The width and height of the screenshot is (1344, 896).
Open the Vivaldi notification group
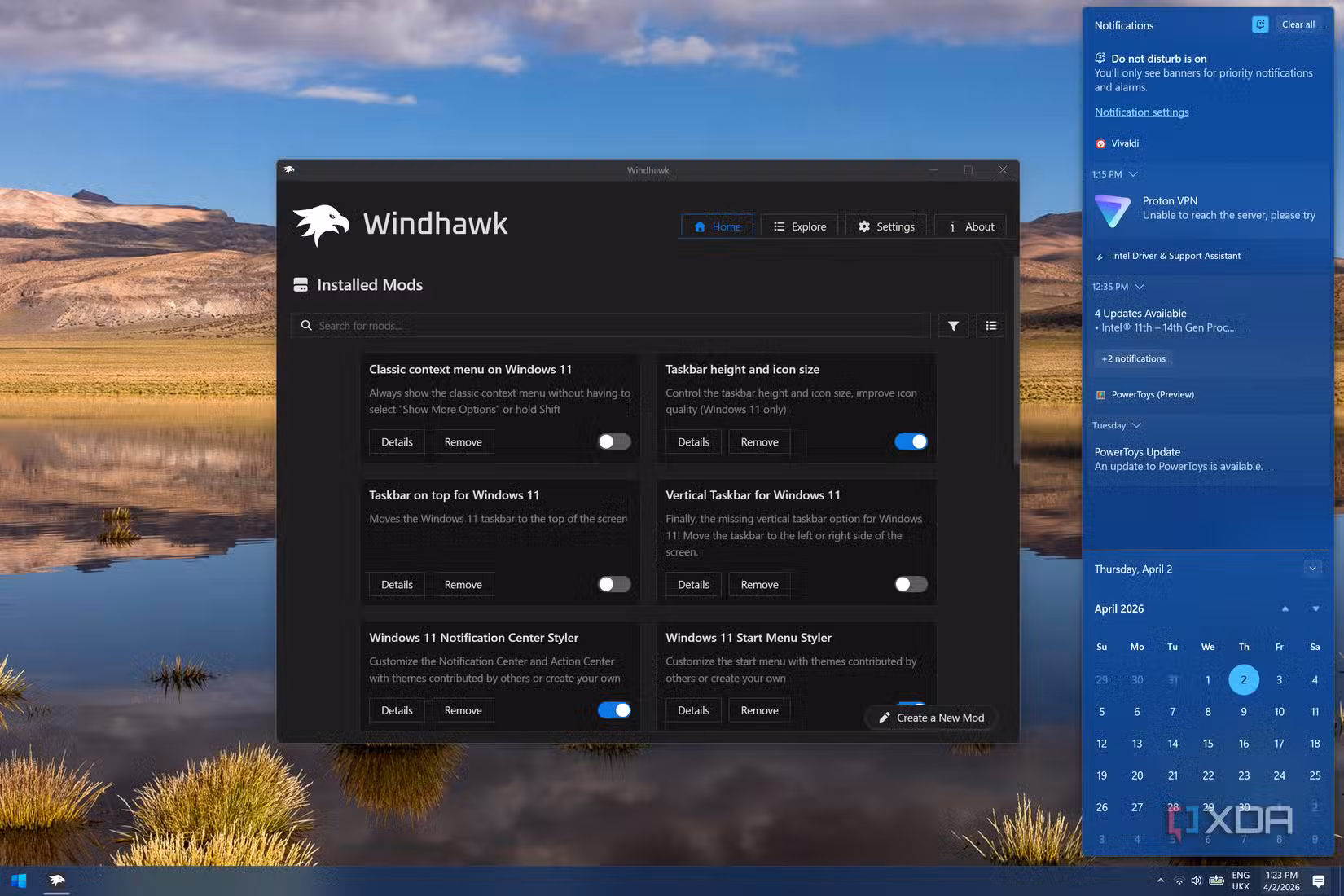click(x=1125, y=143)
